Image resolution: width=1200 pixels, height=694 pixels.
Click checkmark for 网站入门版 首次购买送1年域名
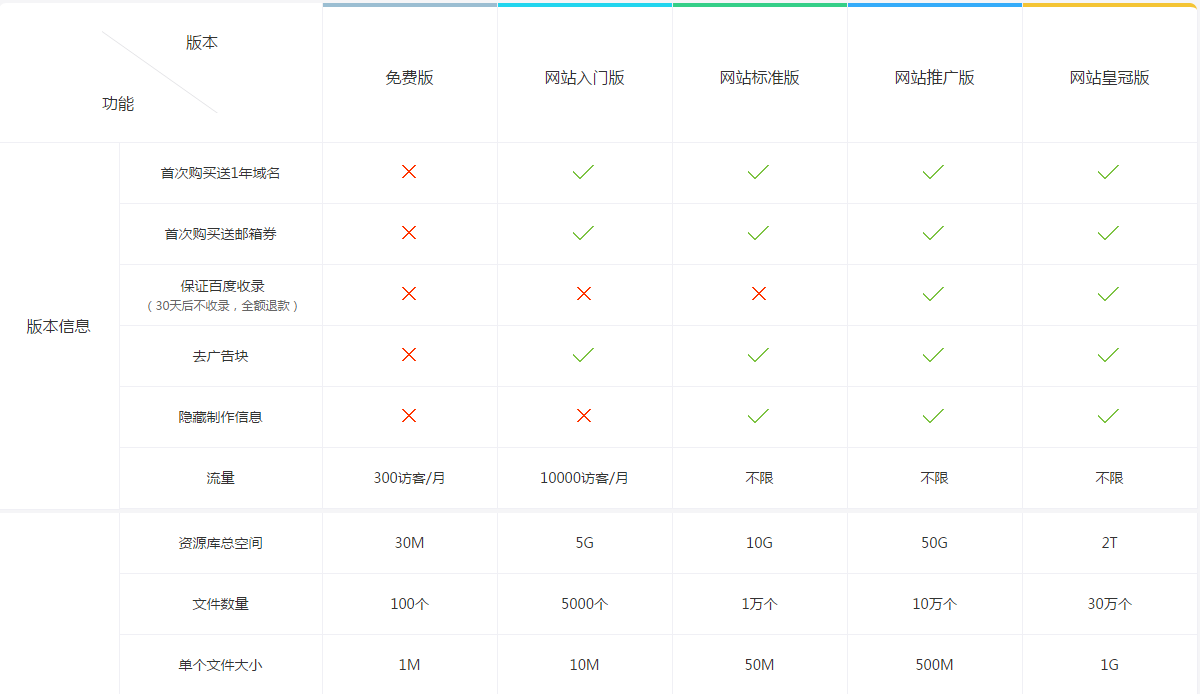(x=584, y=172)
